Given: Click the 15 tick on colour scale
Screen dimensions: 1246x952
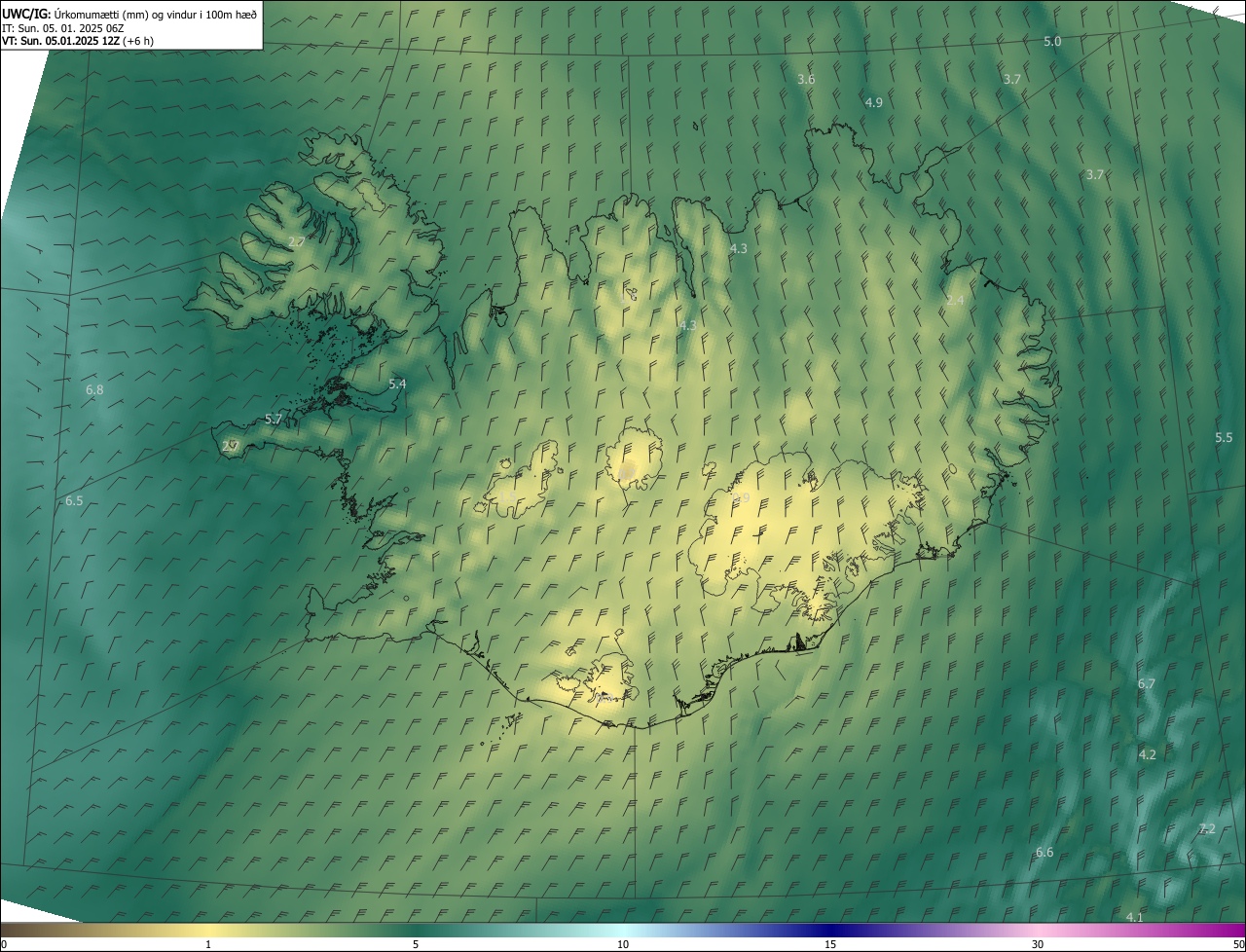Looking at the screenshot, I should pos(830,945).
